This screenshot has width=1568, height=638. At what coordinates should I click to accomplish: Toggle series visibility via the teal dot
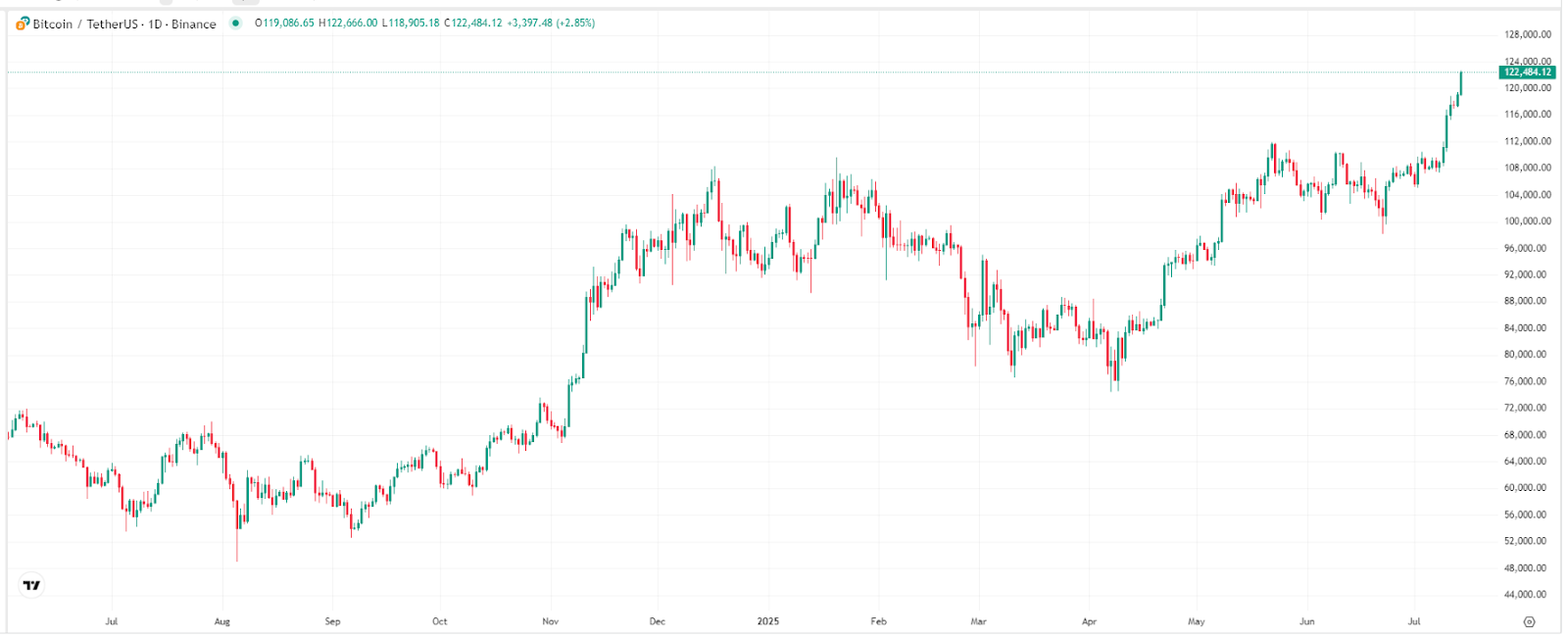coord(236,24)
